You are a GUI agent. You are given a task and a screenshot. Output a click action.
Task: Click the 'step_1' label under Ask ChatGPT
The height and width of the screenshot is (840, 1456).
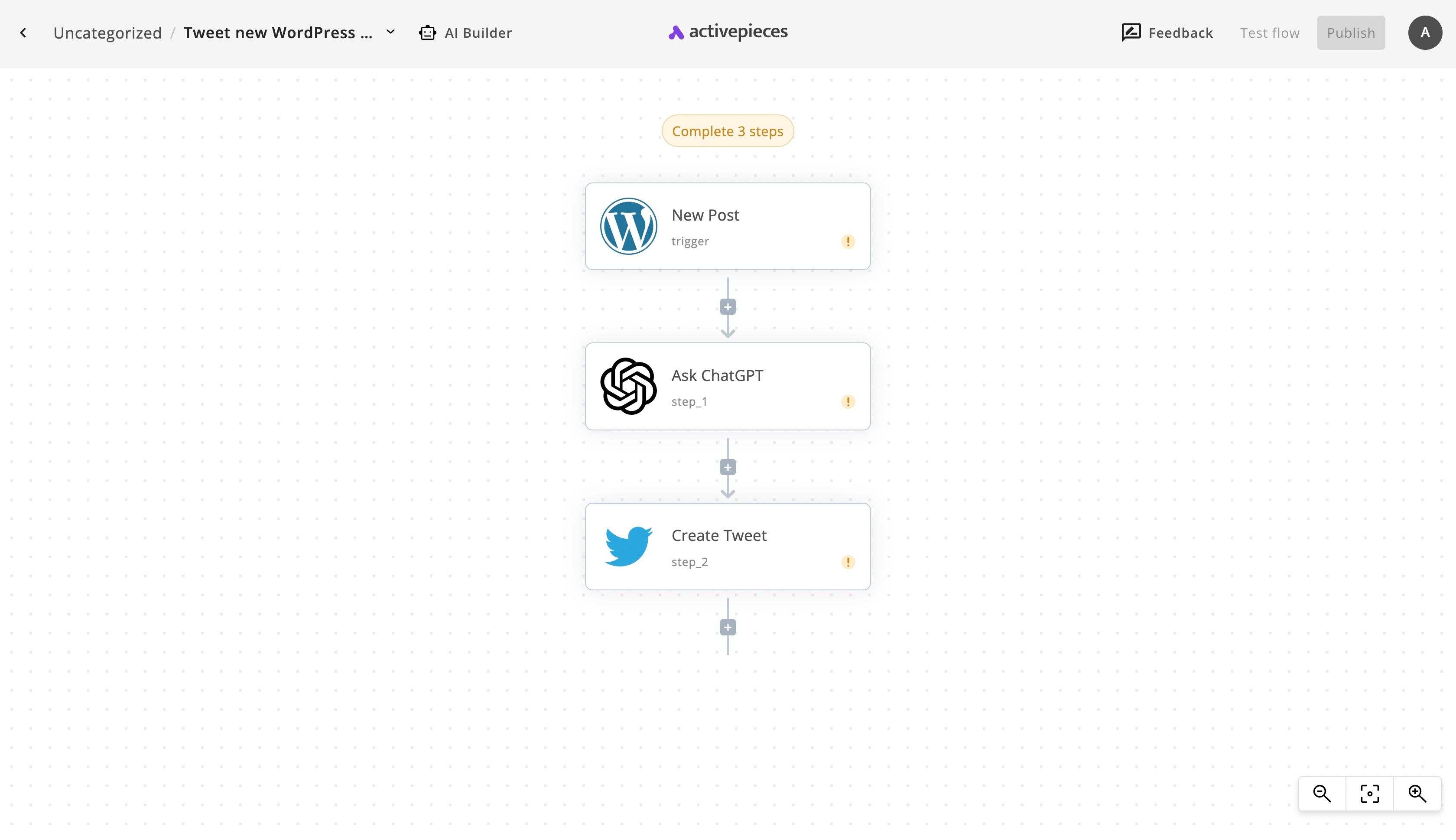coord(689,401)
